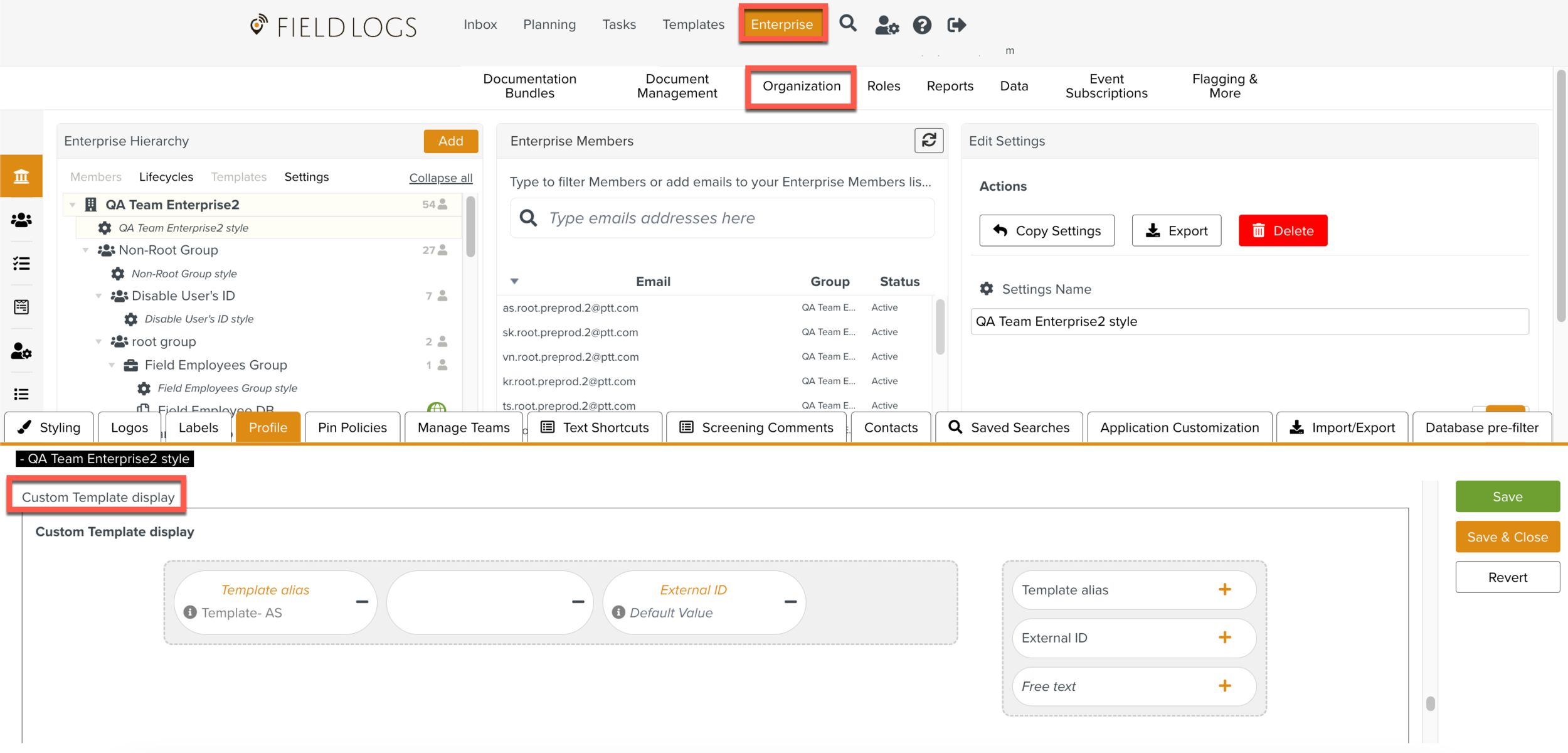Screen dimensions: 1568x753
Task: Open the Pin Policies tab
Action: (x=352, y=427)
